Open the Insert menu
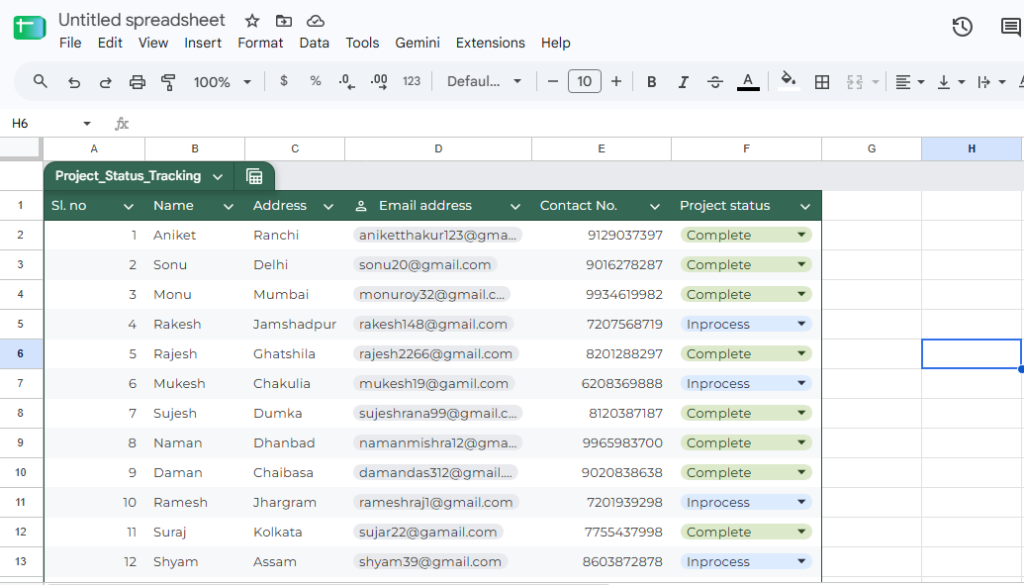 (x=202, y=42)
